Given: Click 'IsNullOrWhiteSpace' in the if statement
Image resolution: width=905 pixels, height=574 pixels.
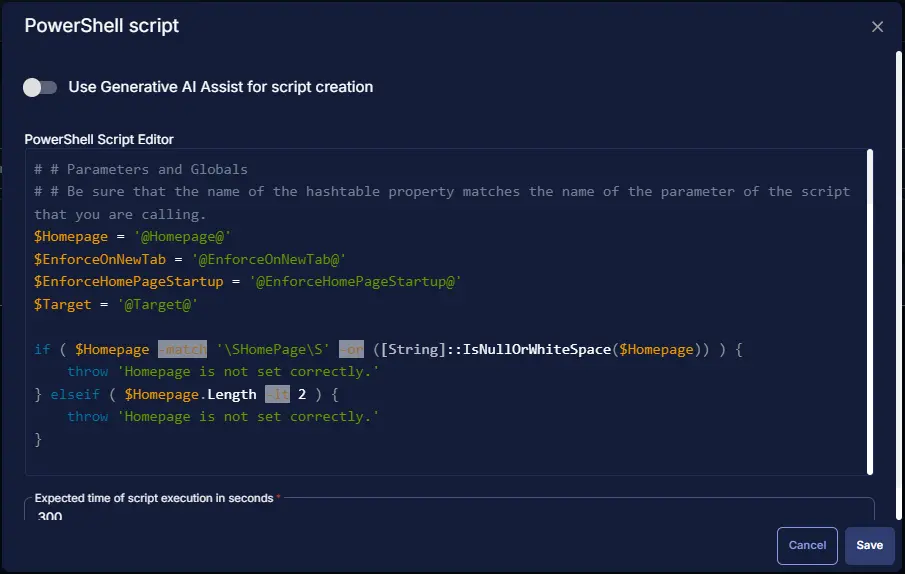Looking at the screenshot, I should point(536,349).
